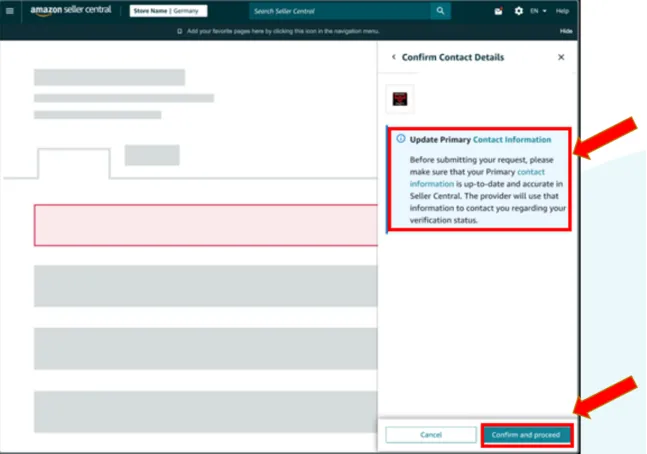The width and height of the screenshot is (647, 454).
Task: Open the Store Name Germany switcher
Action: click(x=168, y=11)
